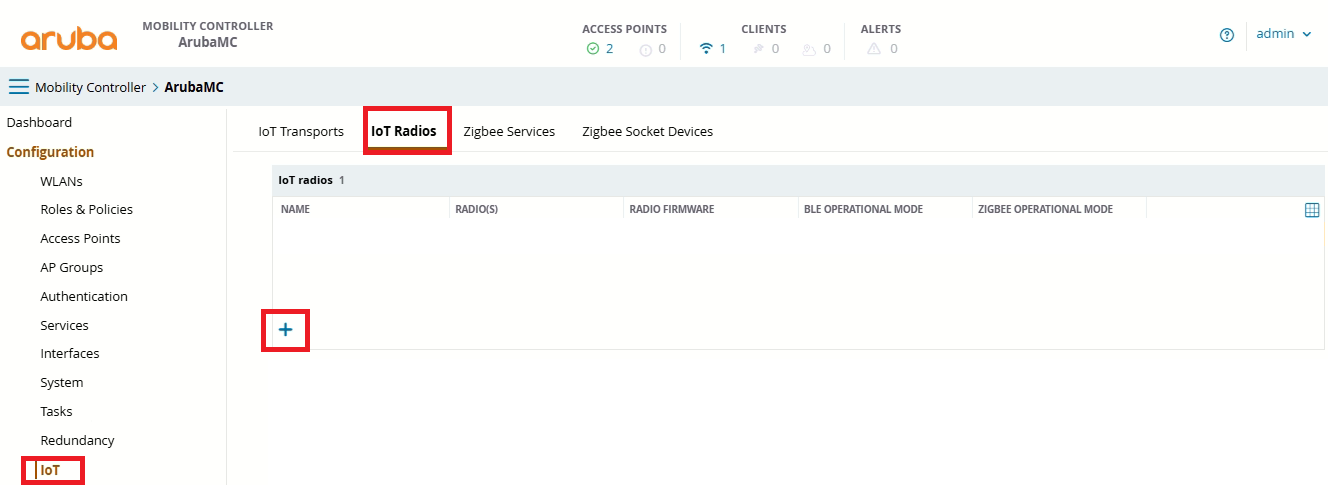
Task: Open Authentication settings
Action: point(84,296)
